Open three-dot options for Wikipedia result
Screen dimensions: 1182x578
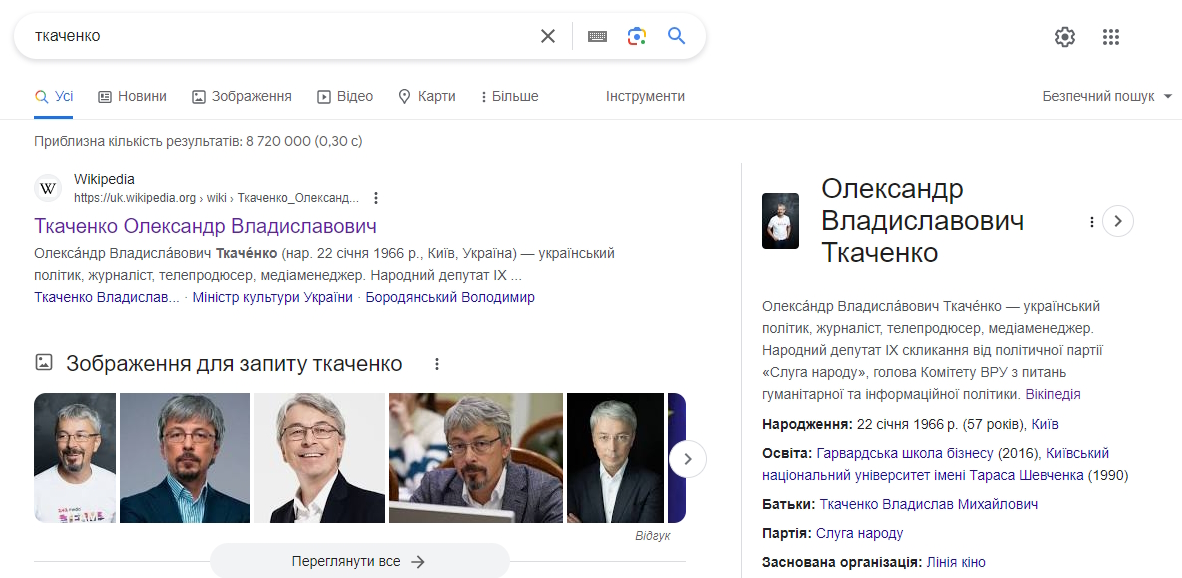[376, 198]
